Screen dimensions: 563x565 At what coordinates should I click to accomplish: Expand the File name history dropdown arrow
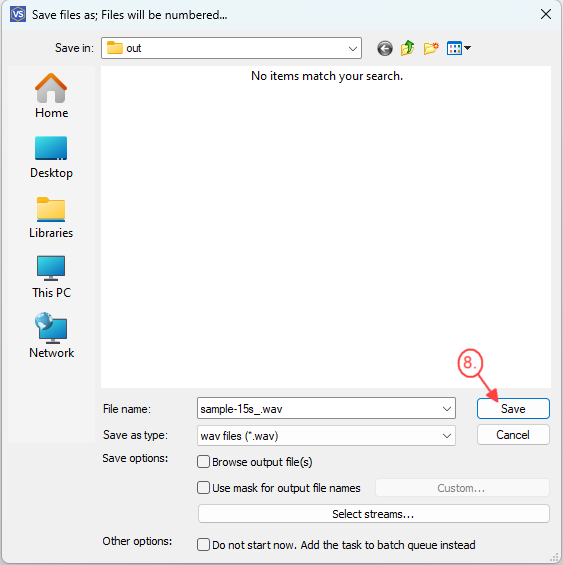[x=447, y=409]
